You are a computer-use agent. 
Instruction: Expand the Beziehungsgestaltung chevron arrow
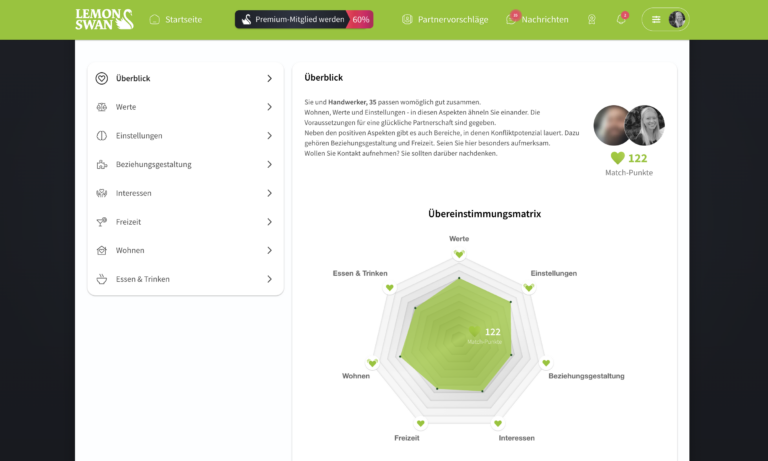(269, 165)
